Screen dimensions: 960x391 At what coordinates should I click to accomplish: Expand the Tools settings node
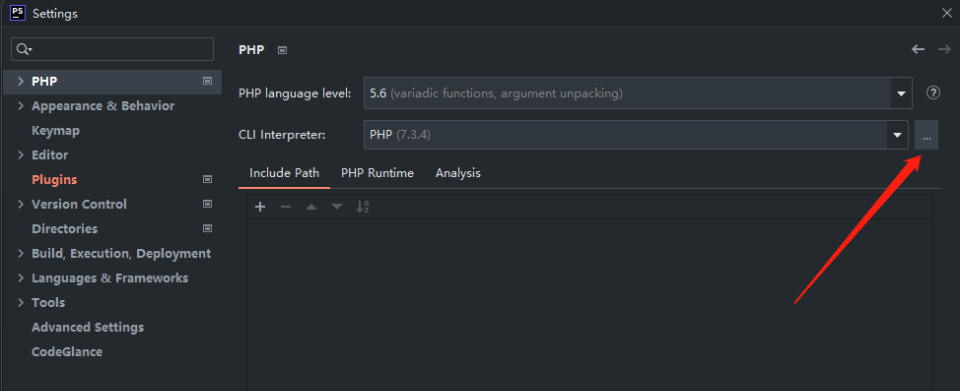(x=20, y=302)
